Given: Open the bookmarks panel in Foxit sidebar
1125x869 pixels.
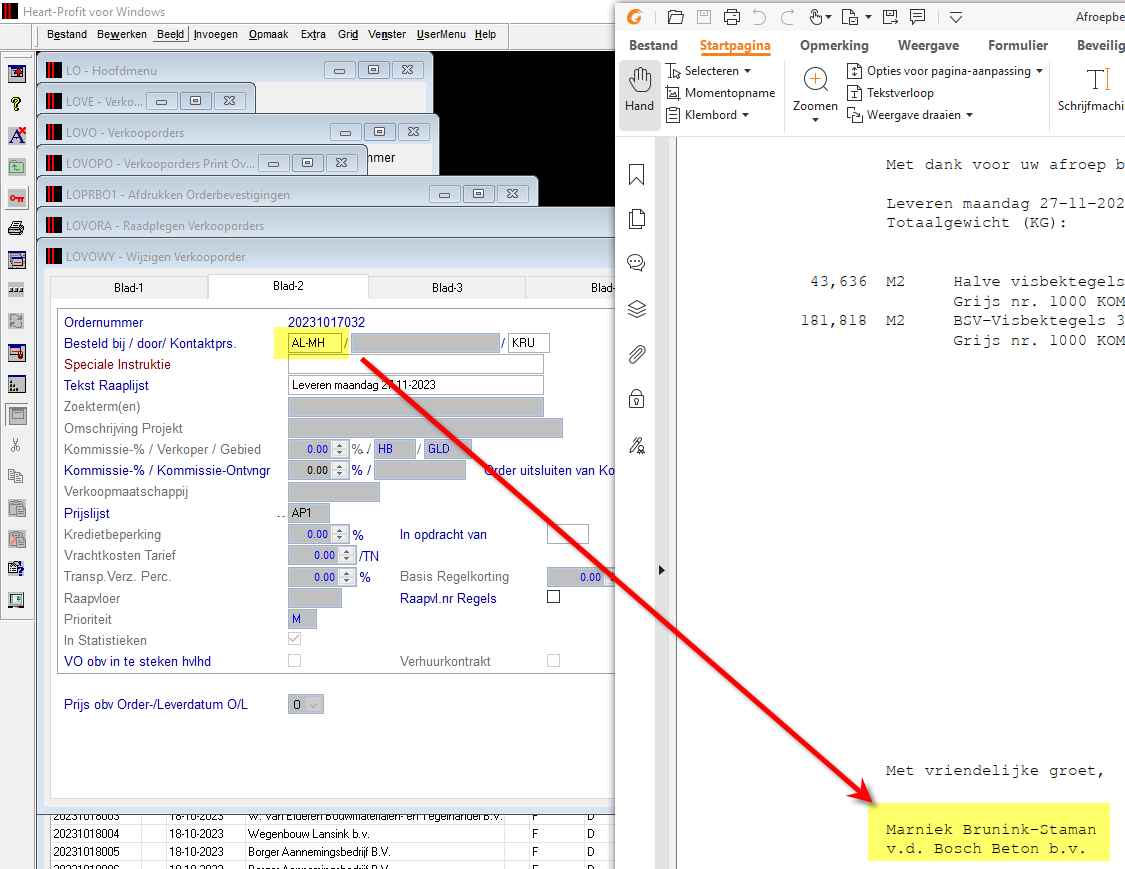Looking at the screenshot, I should pos(636,174).
